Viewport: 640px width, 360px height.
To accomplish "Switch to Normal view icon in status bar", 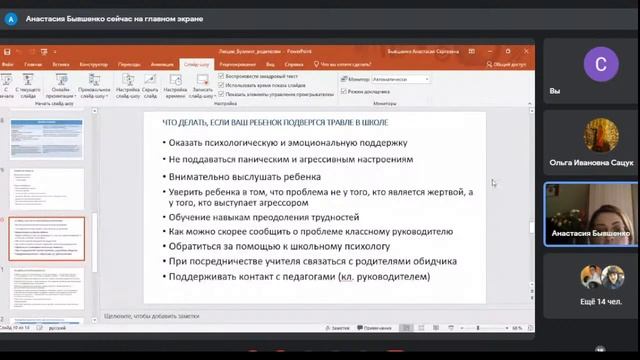I will point(406,328).
